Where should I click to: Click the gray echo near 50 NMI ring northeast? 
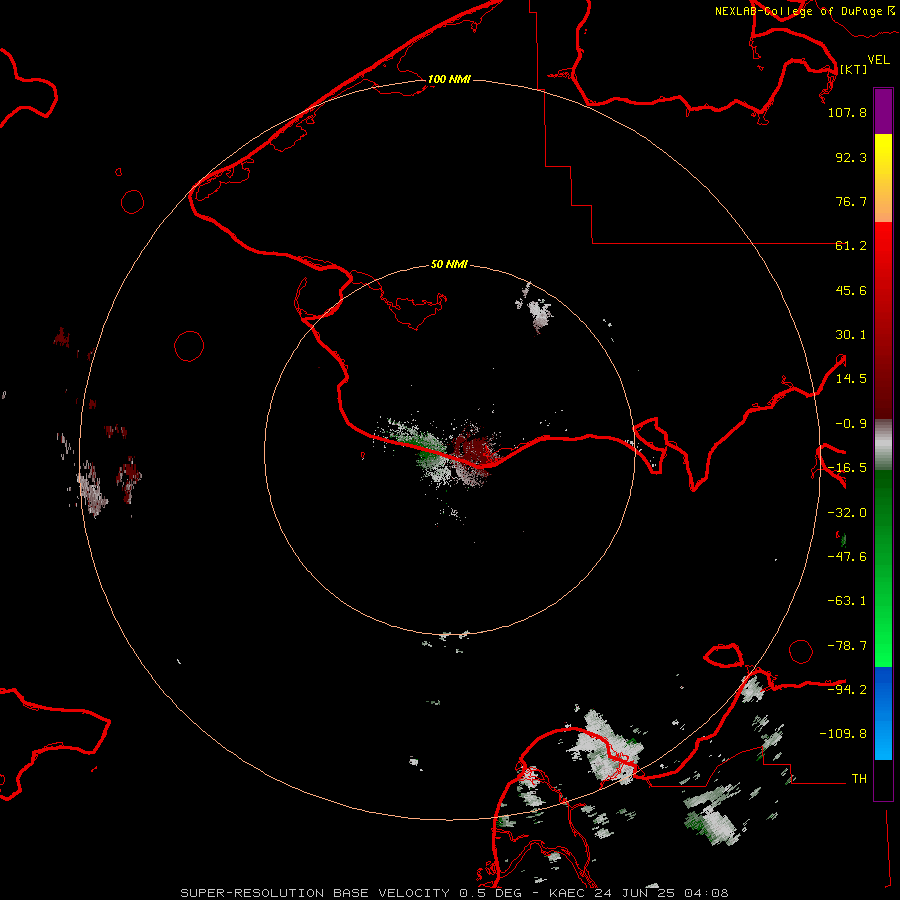pos(539,313)
